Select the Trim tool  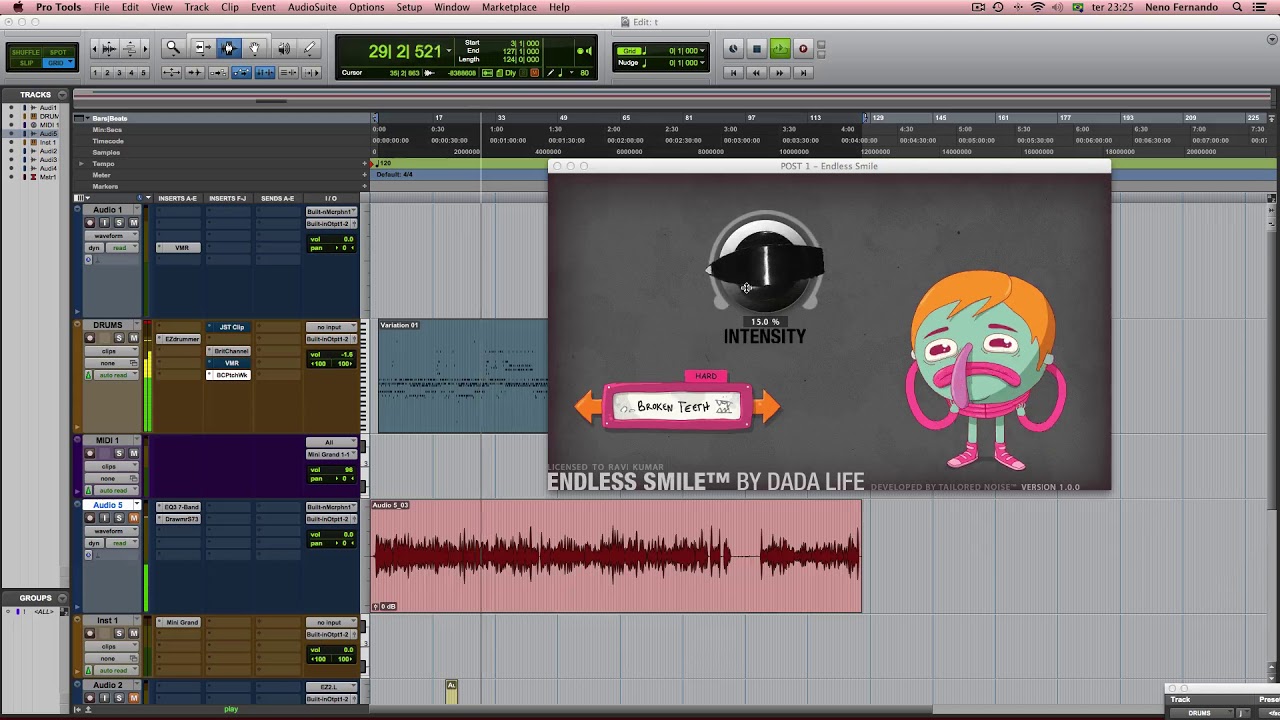(202, 48)
